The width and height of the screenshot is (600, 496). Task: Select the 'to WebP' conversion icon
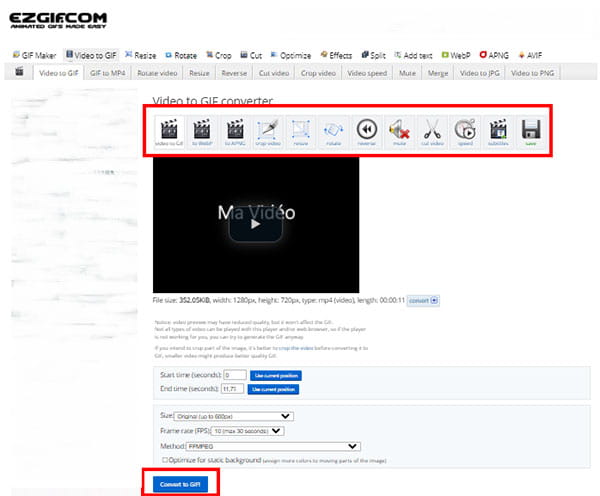coord(202,132)
